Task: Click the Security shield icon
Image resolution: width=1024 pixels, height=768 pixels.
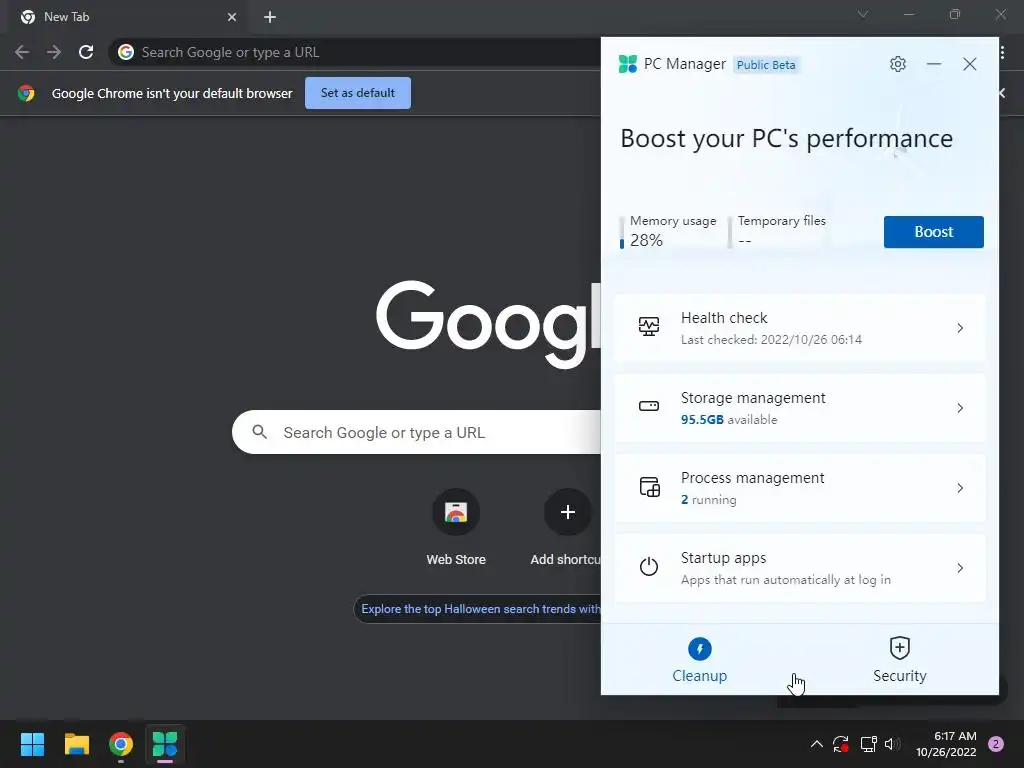Action: tap(899, 648)
